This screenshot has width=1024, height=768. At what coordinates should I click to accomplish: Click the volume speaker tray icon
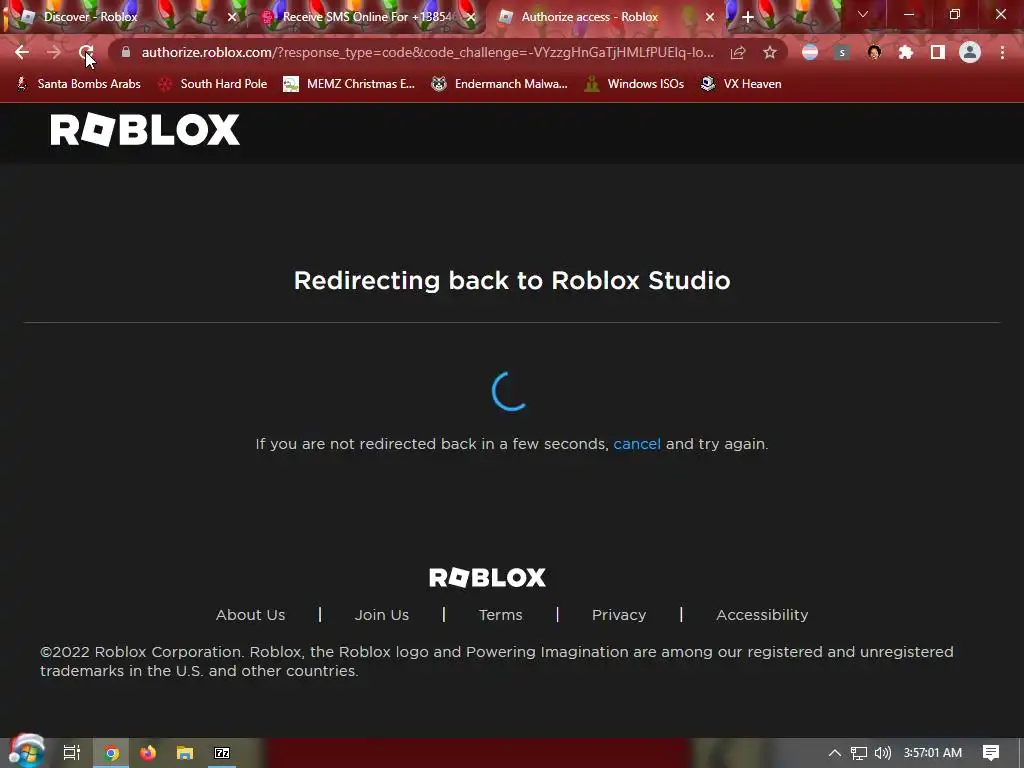click(883, 753)
